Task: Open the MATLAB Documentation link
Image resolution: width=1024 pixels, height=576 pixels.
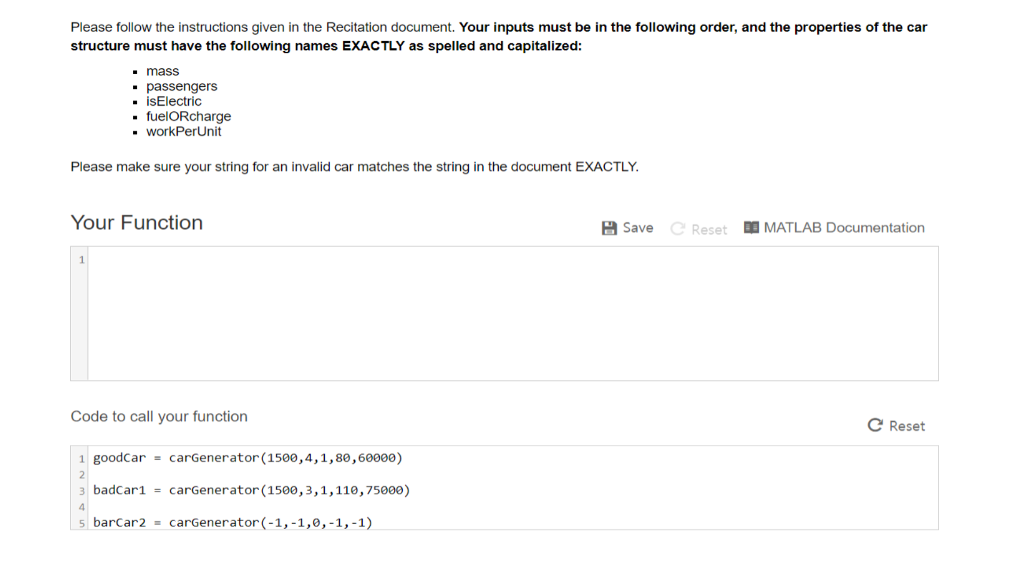Action: click(845, 227)
